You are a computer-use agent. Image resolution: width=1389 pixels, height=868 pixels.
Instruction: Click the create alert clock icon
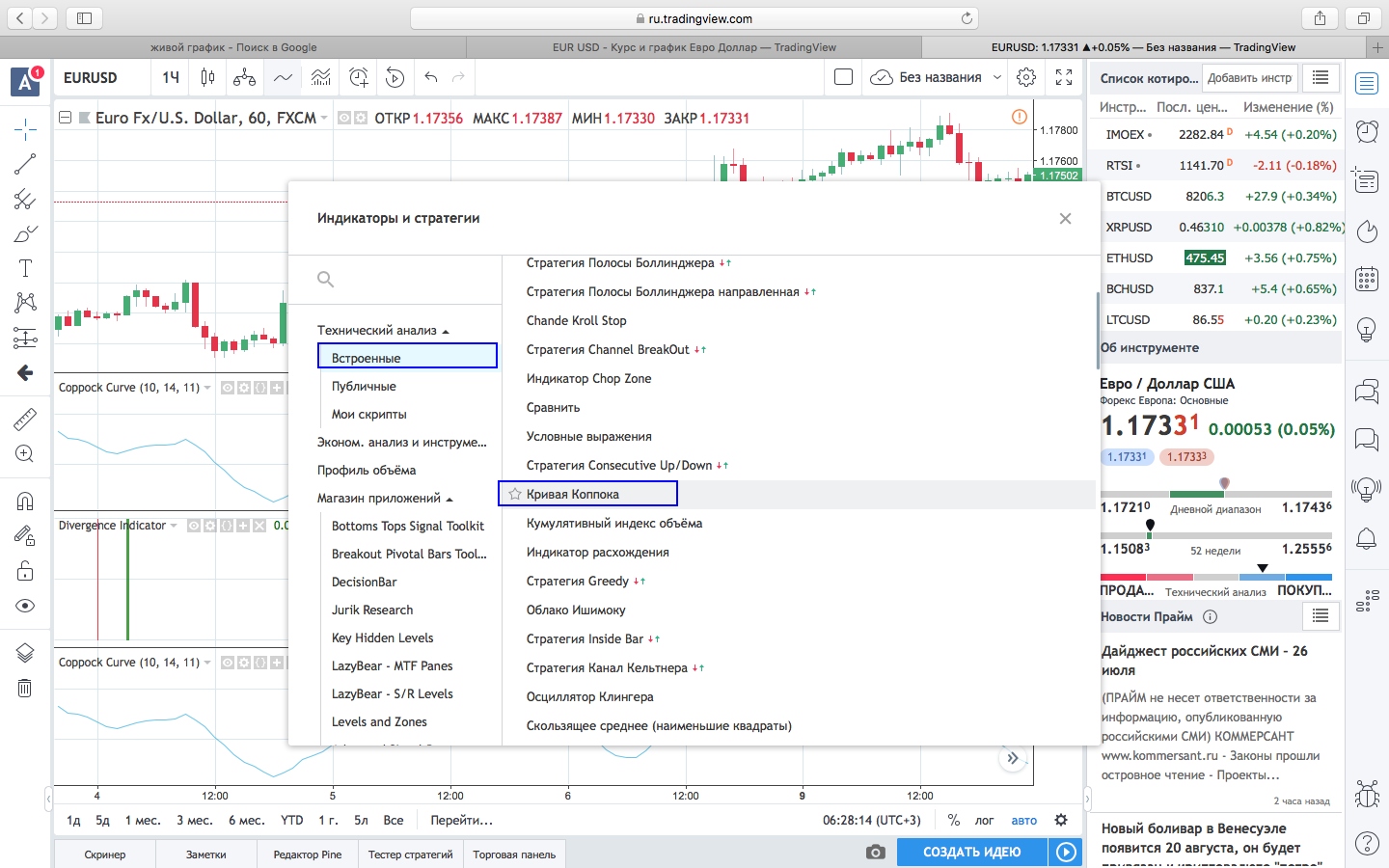359,77
